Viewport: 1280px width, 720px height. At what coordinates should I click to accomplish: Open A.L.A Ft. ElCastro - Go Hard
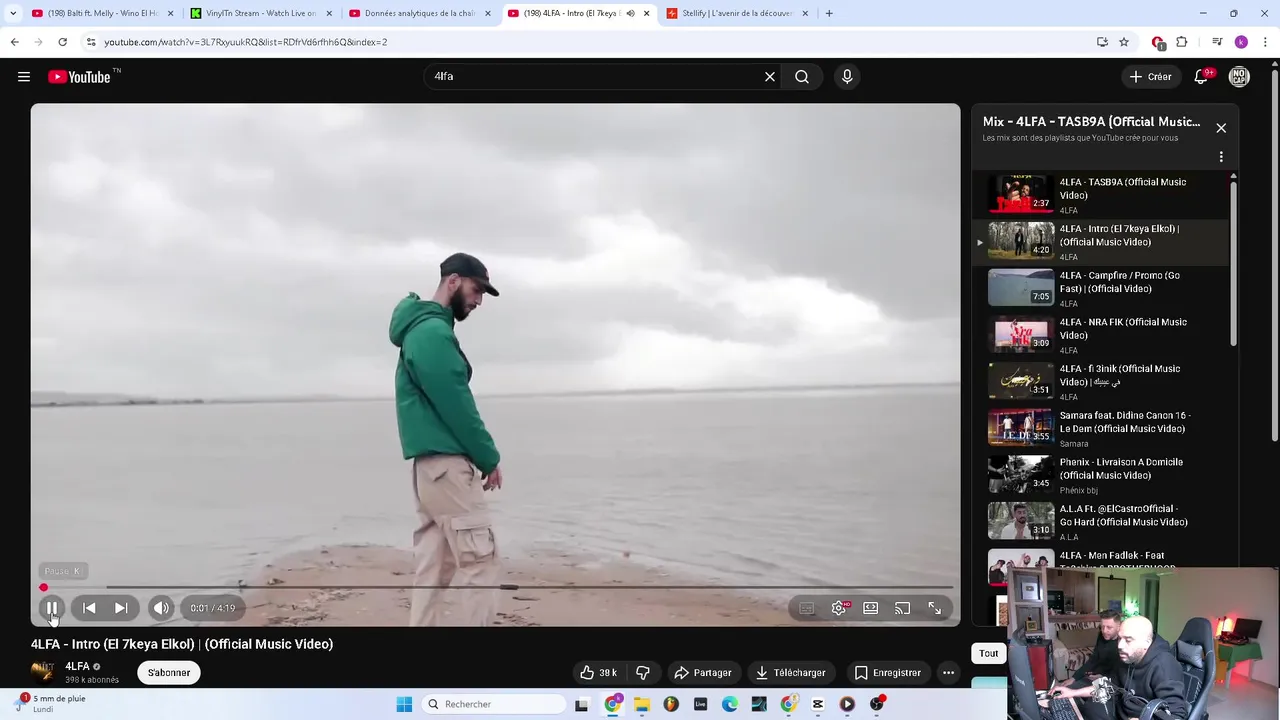coord(1100,522)
